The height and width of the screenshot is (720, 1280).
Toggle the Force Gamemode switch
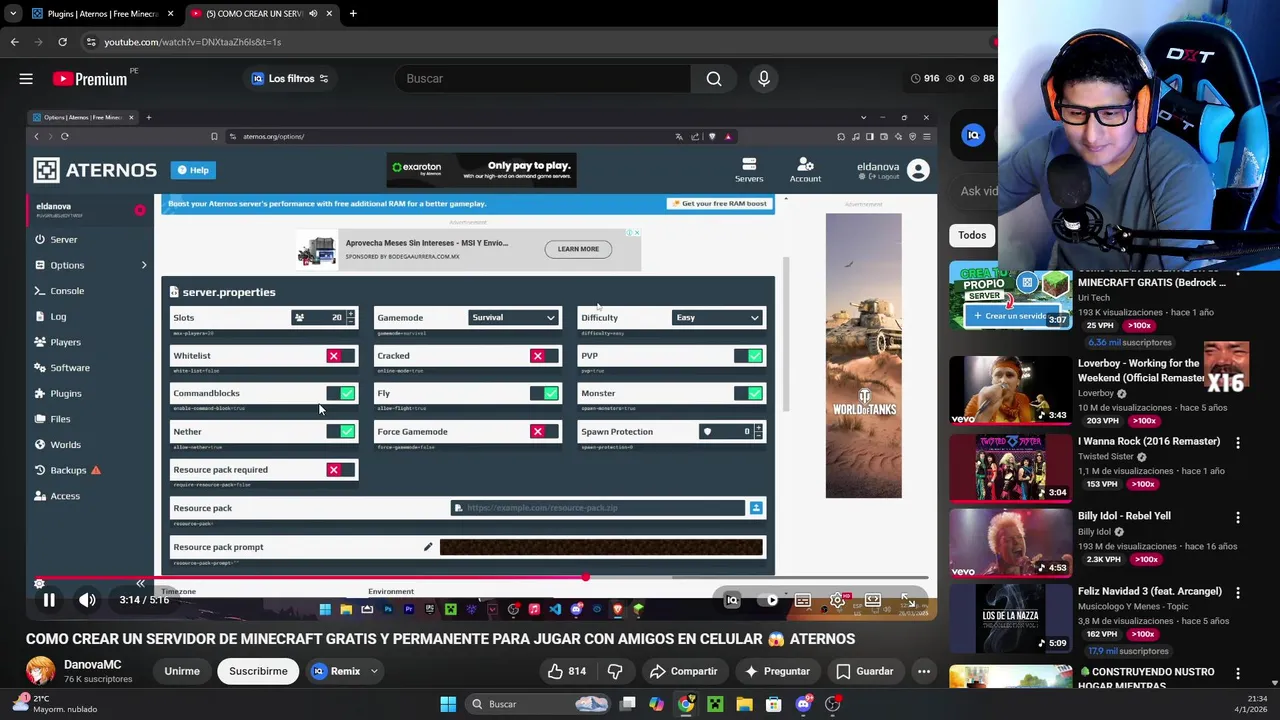(x=544, y=432)
